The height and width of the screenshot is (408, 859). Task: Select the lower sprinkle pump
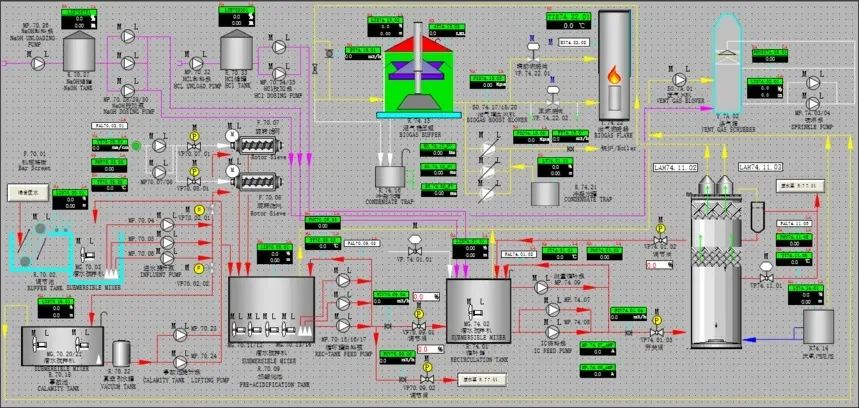(813, 103)
